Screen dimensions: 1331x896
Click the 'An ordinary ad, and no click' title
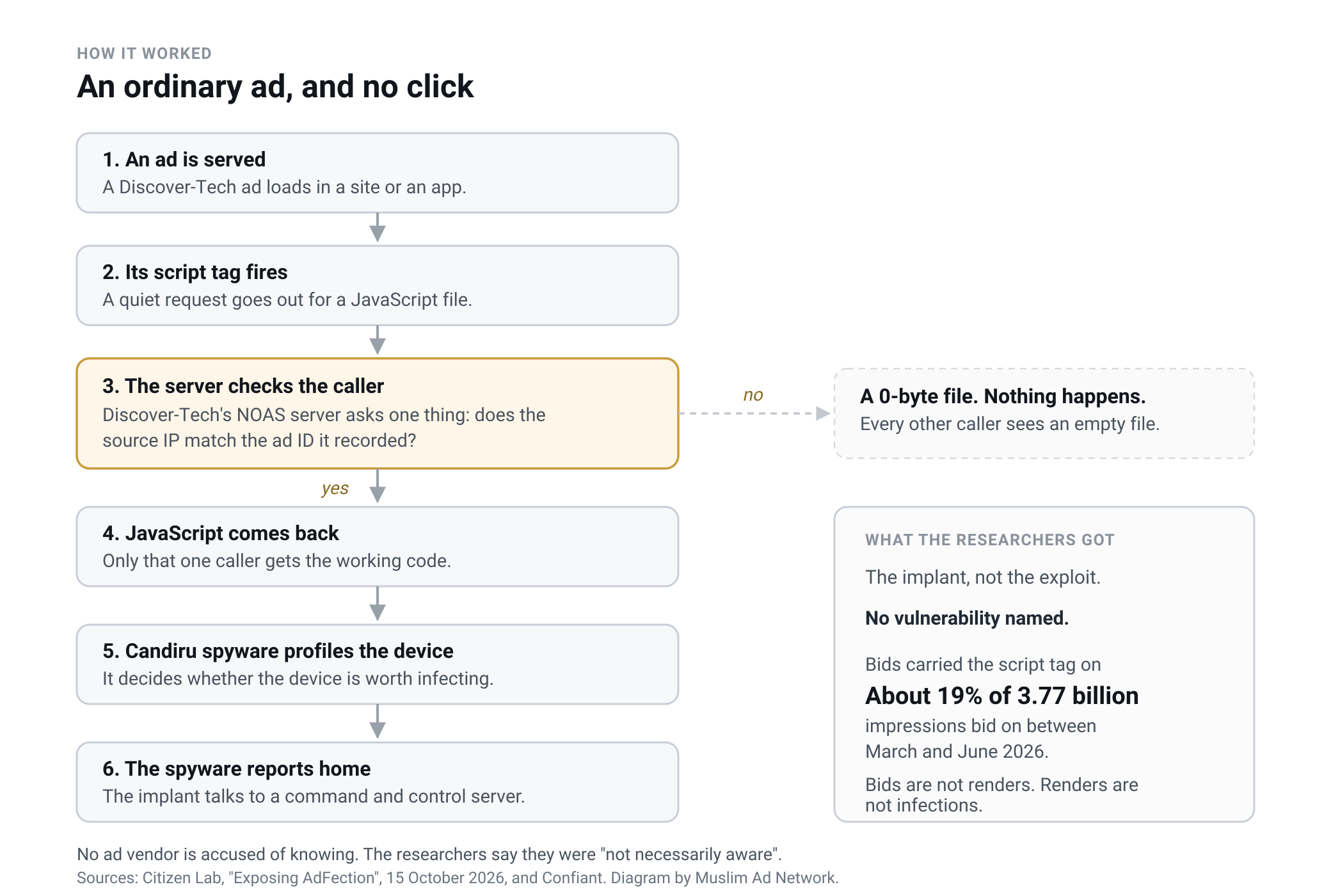pos(275,86)
